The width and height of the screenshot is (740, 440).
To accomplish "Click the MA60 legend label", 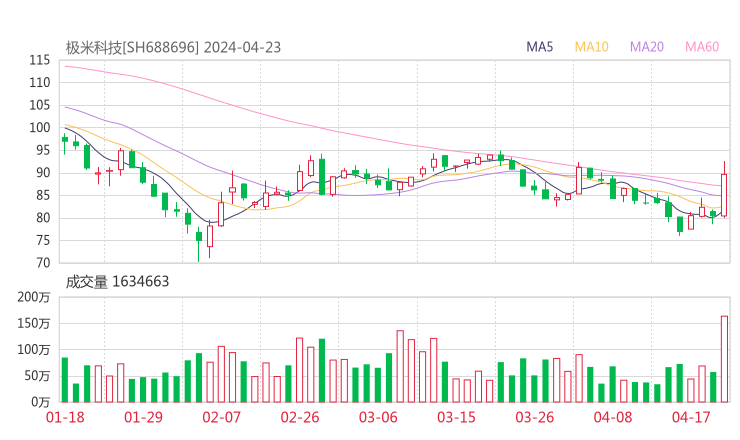I will 702,47.
